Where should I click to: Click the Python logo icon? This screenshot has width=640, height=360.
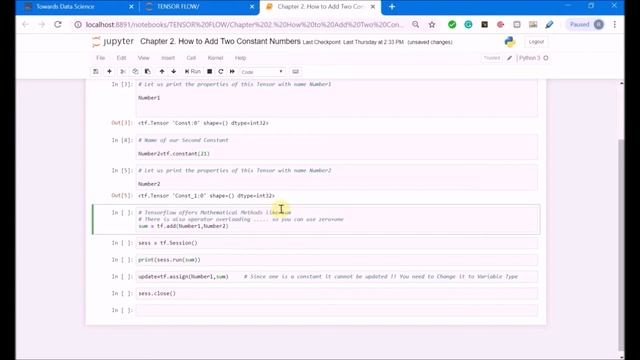510,42
